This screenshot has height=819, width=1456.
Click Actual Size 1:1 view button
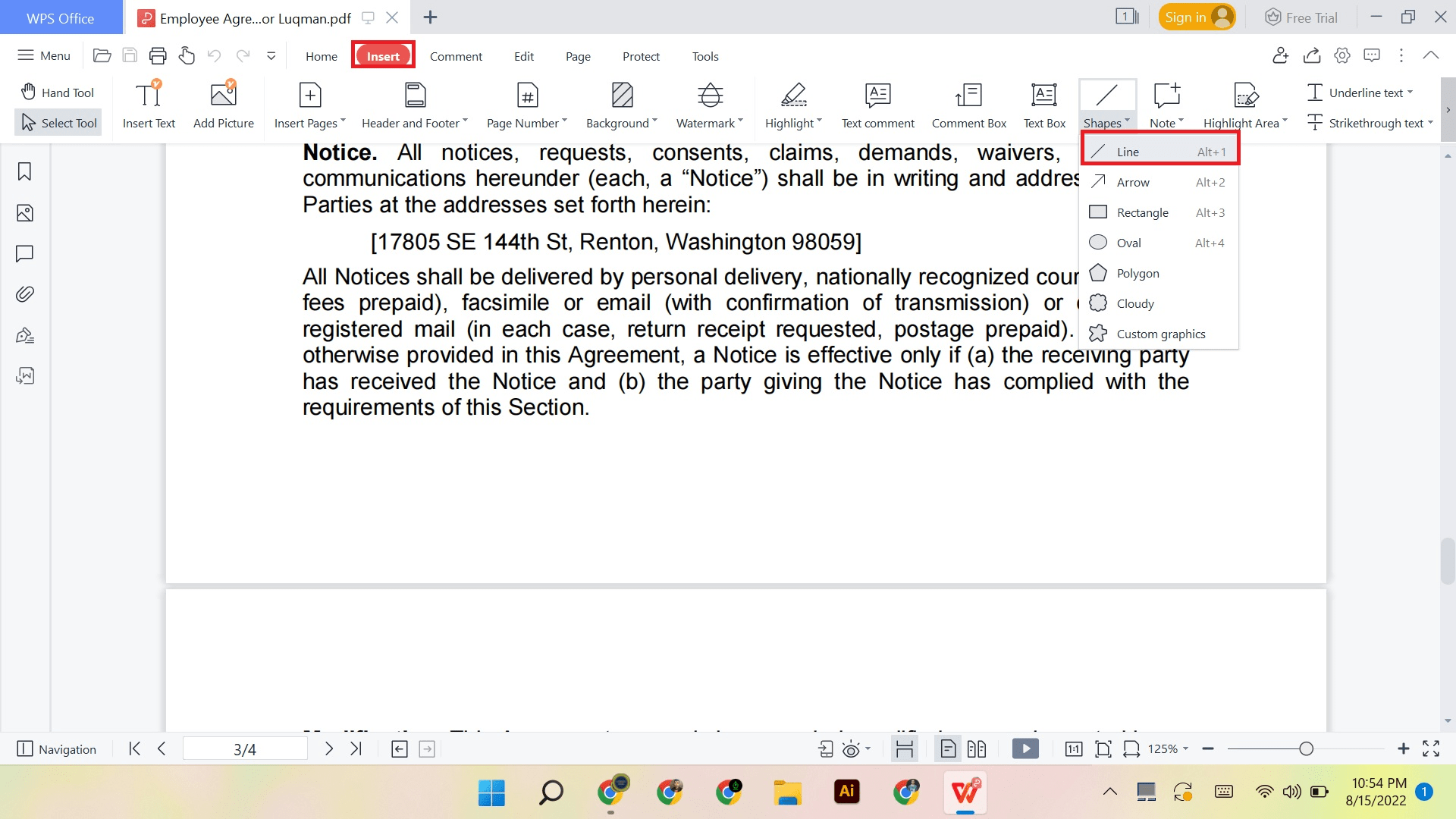click(1074, 748)
